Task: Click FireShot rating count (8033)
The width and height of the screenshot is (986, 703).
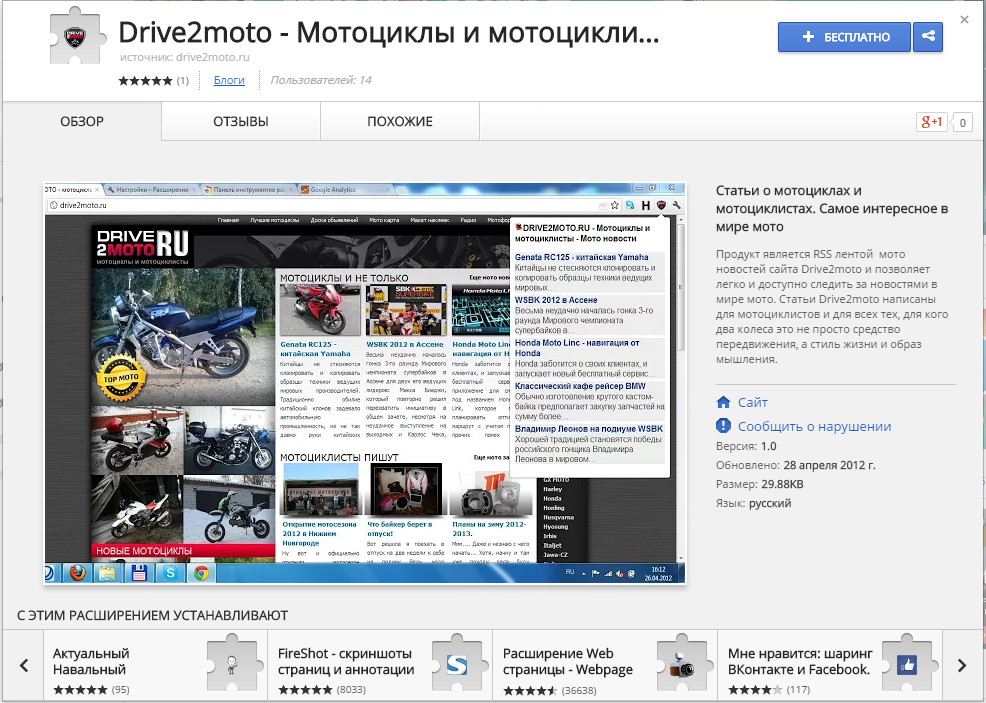Action: pyautogui.click(x=354, y=690)
